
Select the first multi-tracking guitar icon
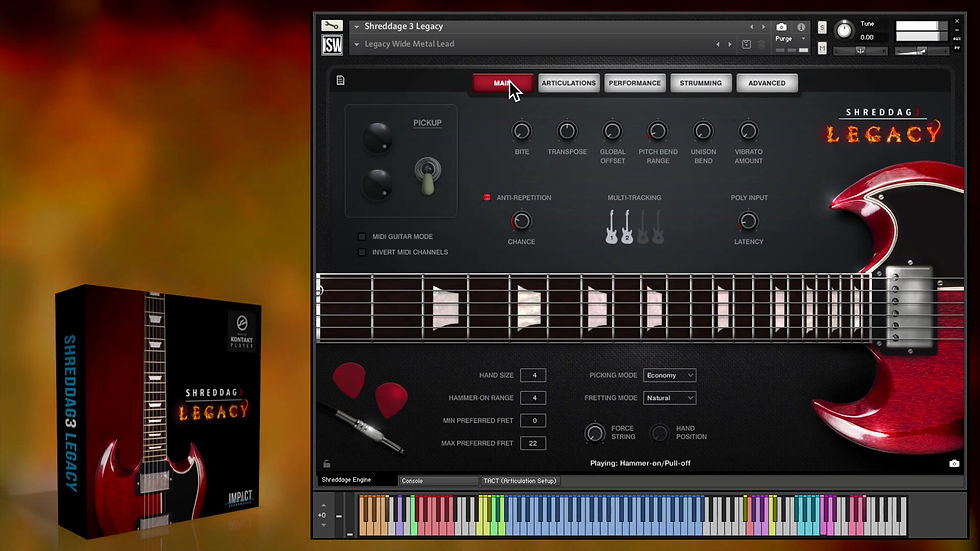(611, 227)
